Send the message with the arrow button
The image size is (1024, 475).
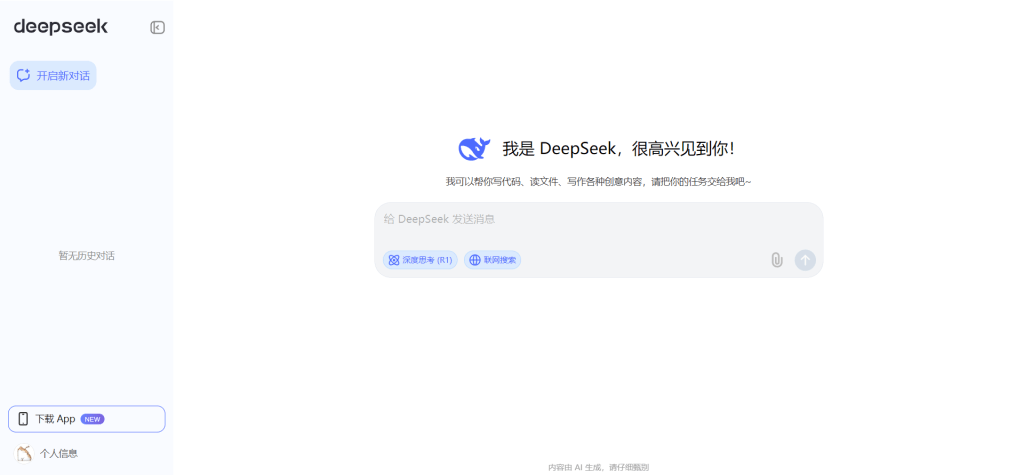coord(805,260)
